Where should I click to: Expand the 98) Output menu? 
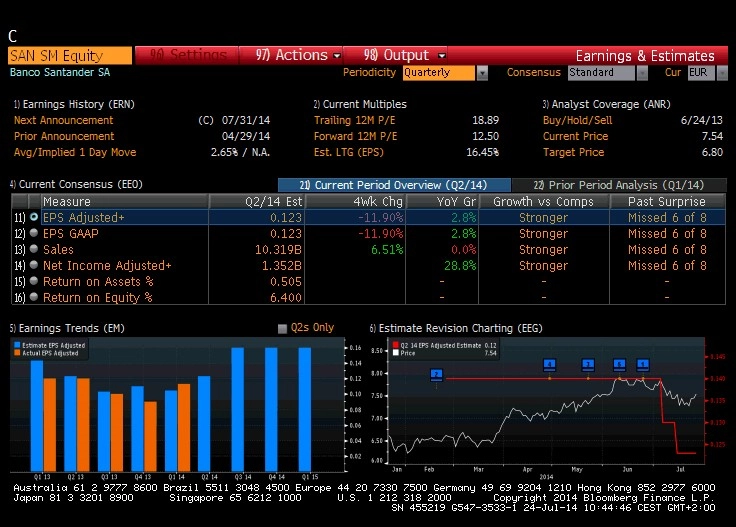[x=395, y=55]
